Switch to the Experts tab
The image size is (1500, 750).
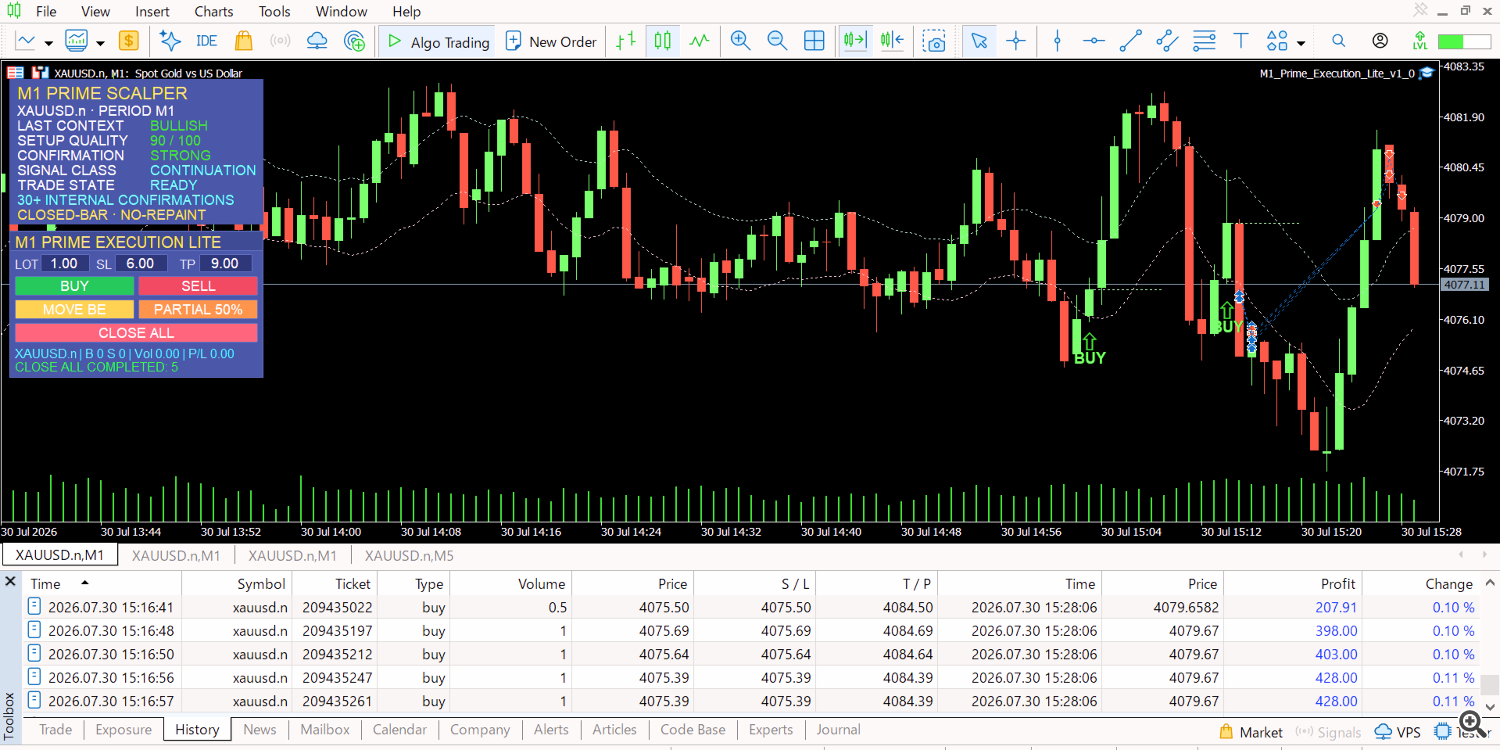tap(770, 729)
